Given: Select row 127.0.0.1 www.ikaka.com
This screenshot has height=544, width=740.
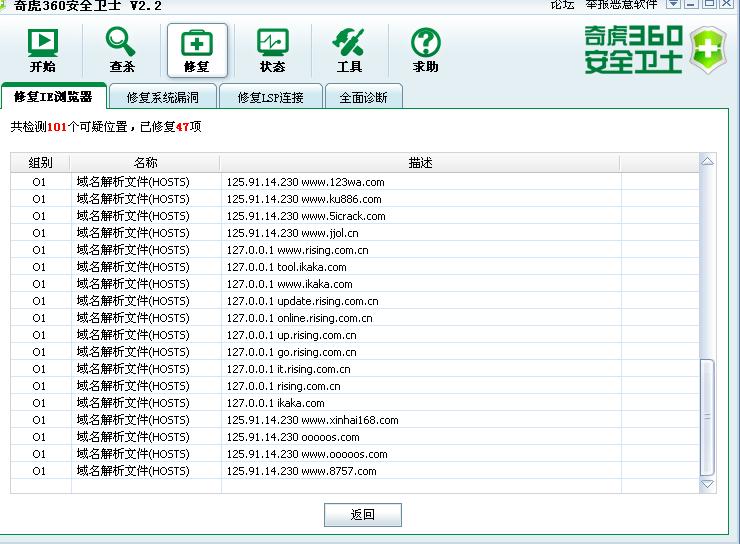Looking at the screenshot, I should click(x=355, y=284).
